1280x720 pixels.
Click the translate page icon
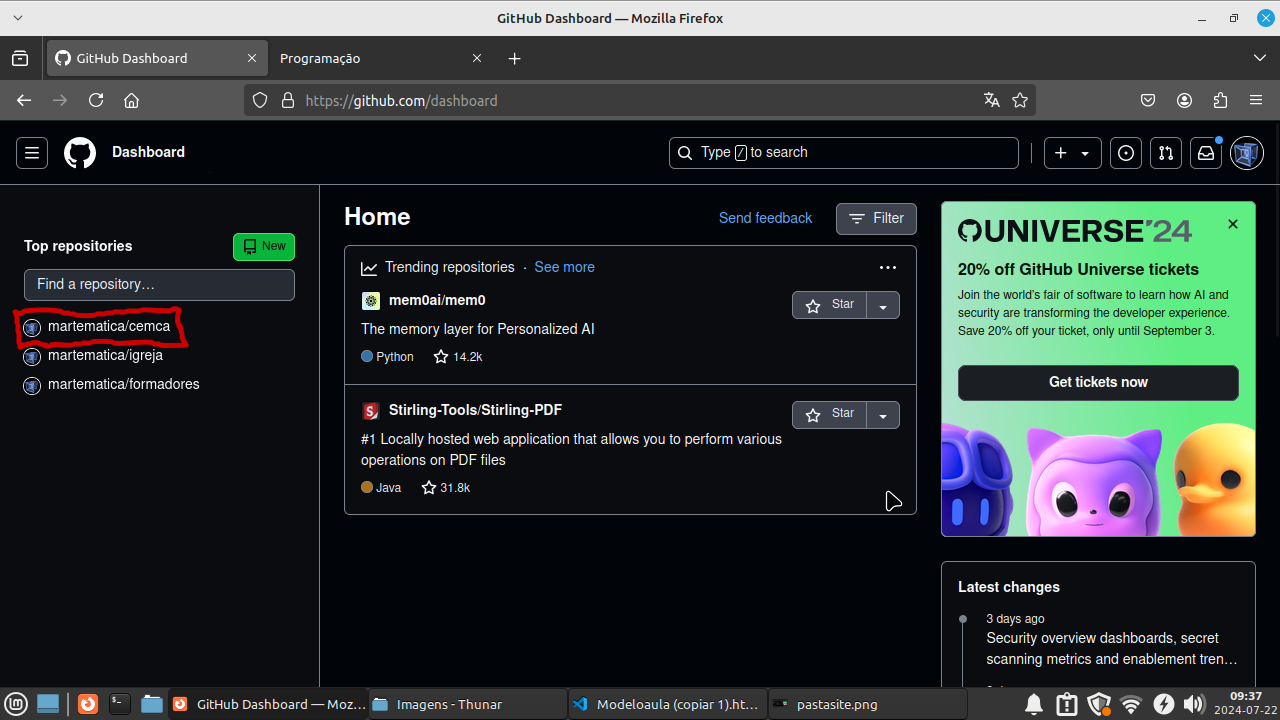tap(992, 100)
